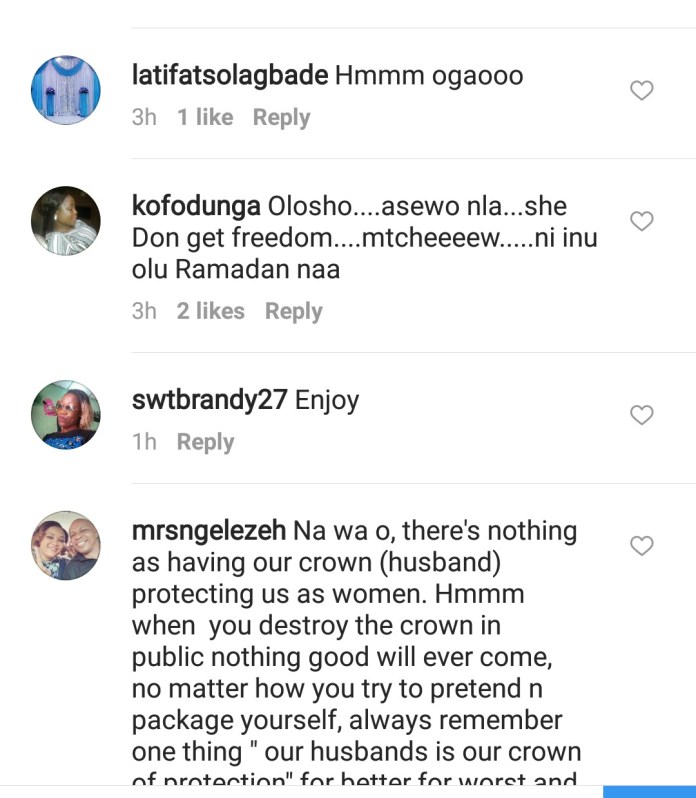
Task: Open the latifatsolagbade username link
Action: [230, 76]
